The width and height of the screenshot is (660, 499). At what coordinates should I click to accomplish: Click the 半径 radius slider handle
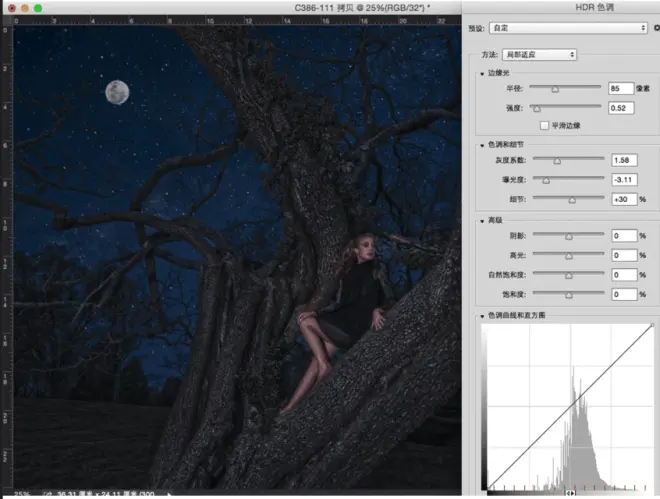coord(555,89)
